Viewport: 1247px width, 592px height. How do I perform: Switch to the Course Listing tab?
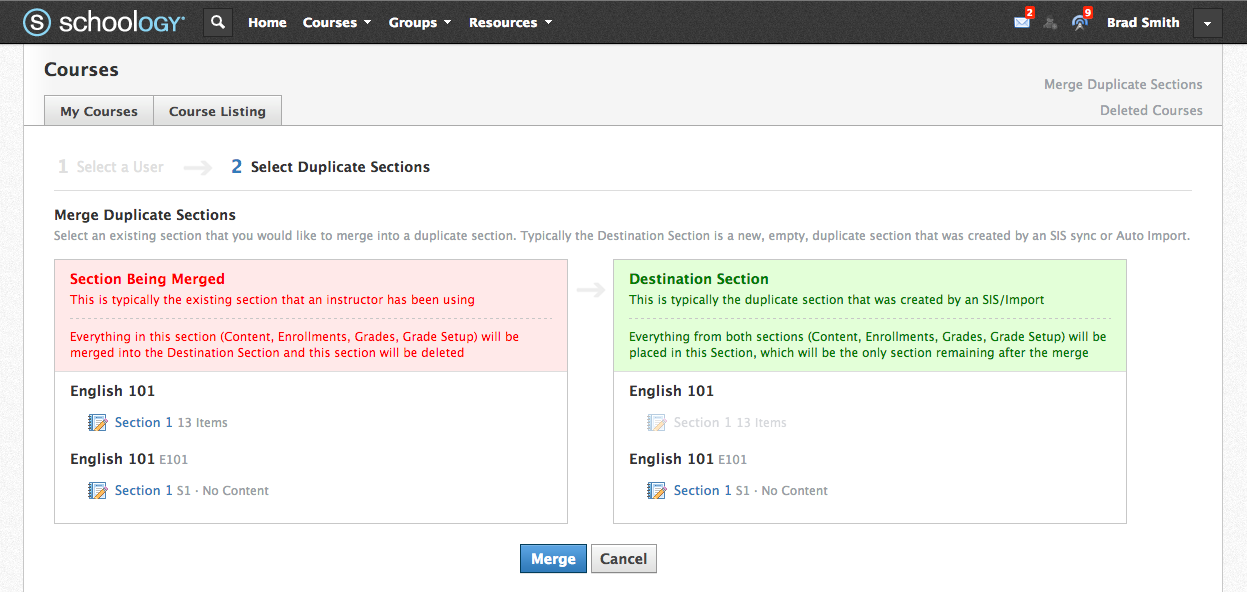pyautogui.click(x=217, y=111)
